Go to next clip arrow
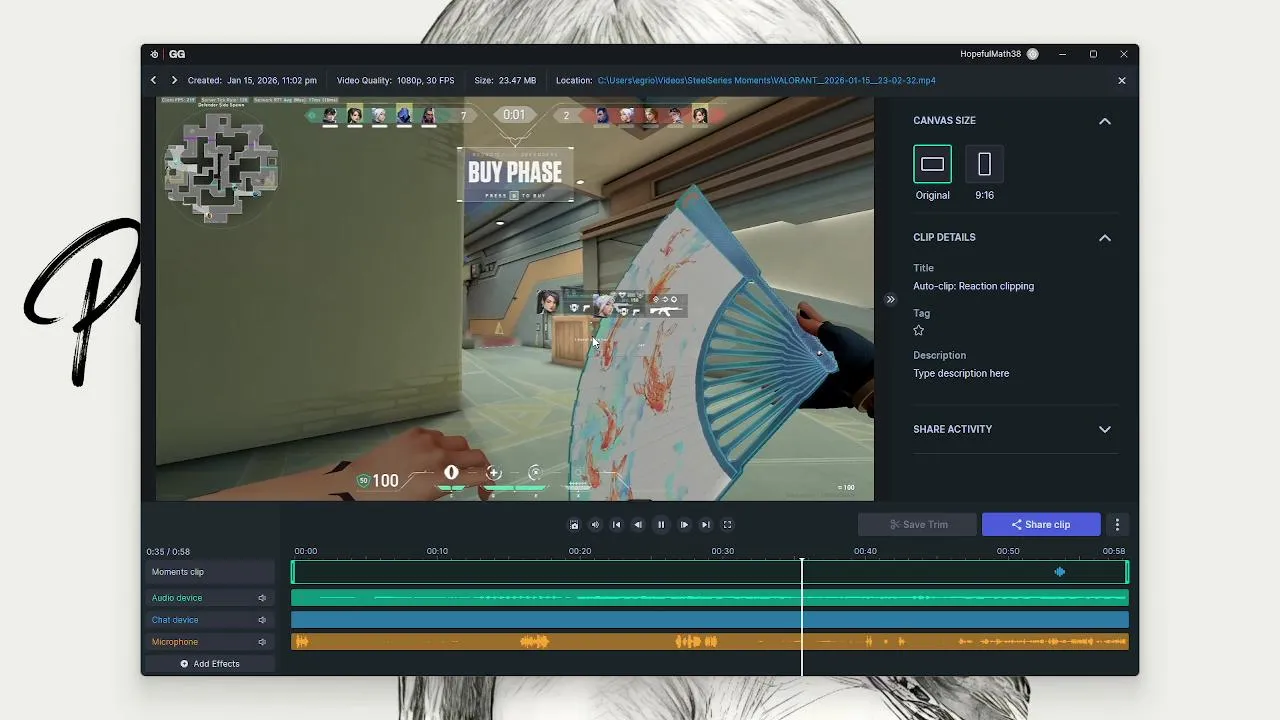The width and height of the screenshot is (1280, 720). point(174,80)
